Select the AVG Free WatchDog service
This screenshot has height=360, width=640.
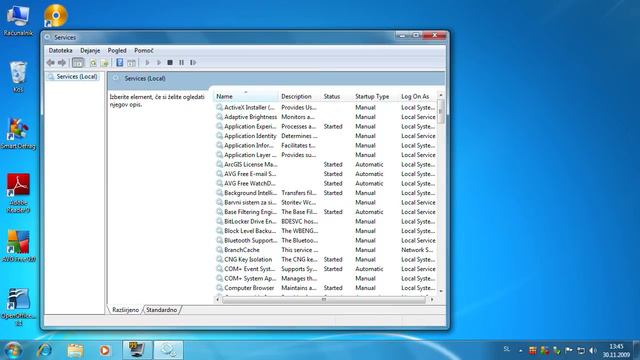(325, 183)
